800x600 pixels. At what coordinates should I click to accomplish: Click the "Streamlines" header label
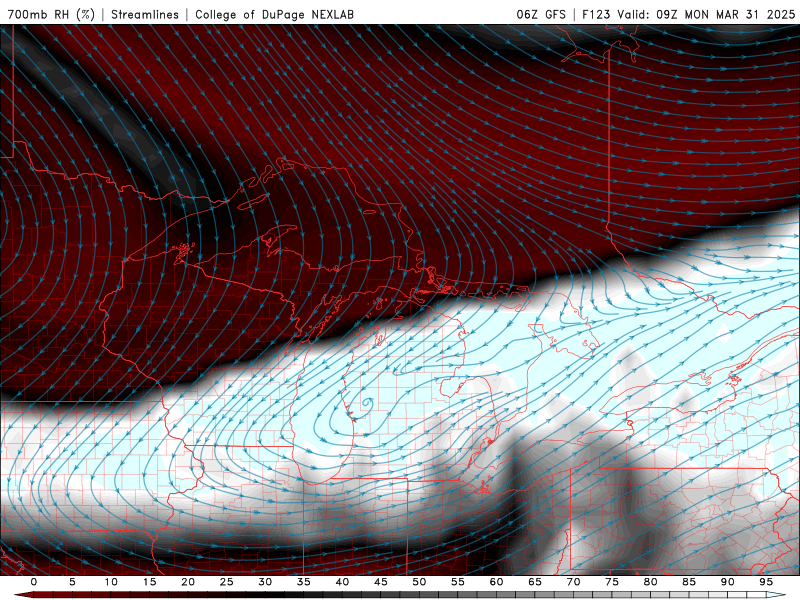click(145, 14)
